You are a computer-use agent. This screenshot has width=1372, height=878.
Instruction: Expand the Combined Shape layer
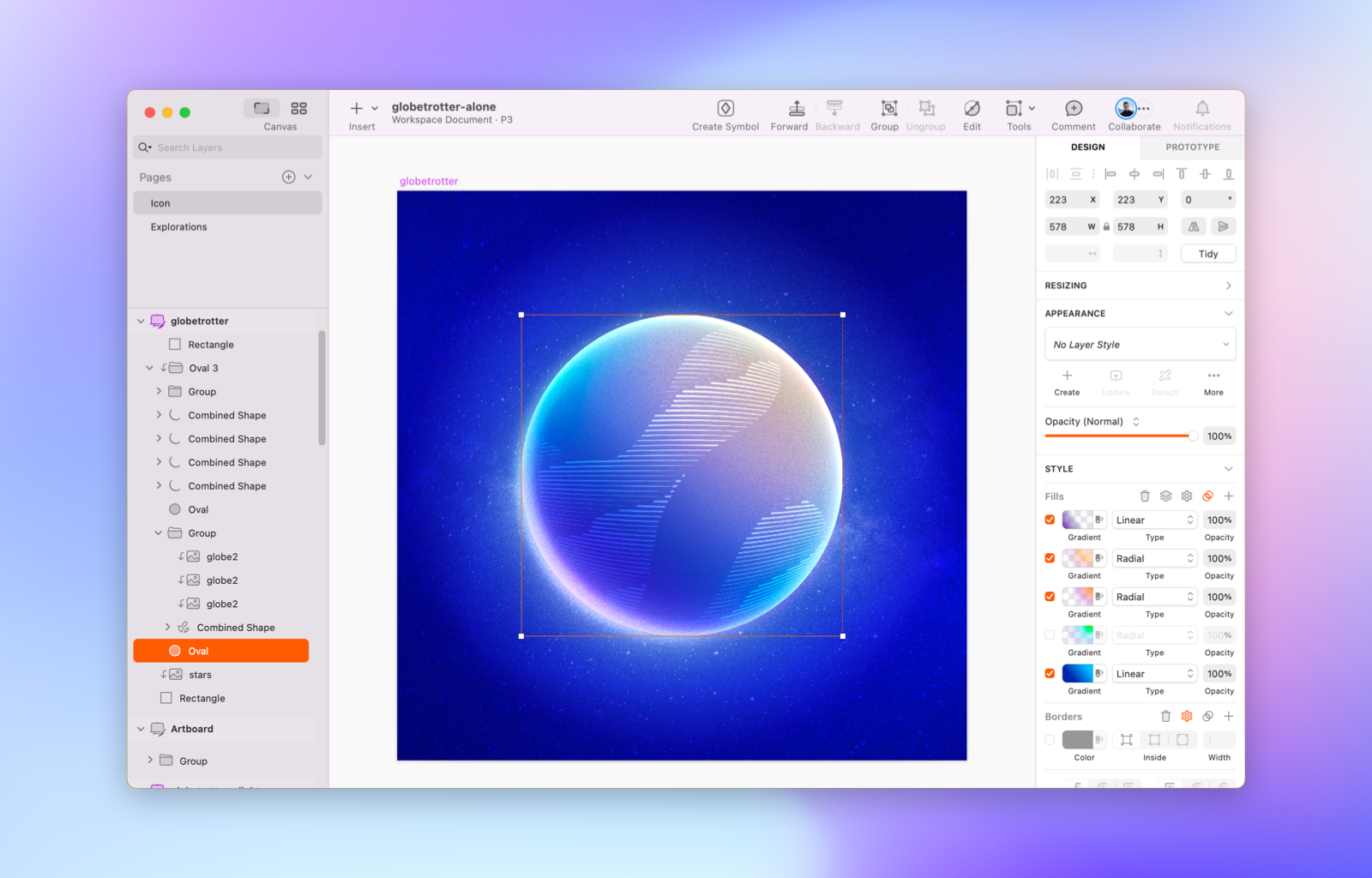click(168, 627)
